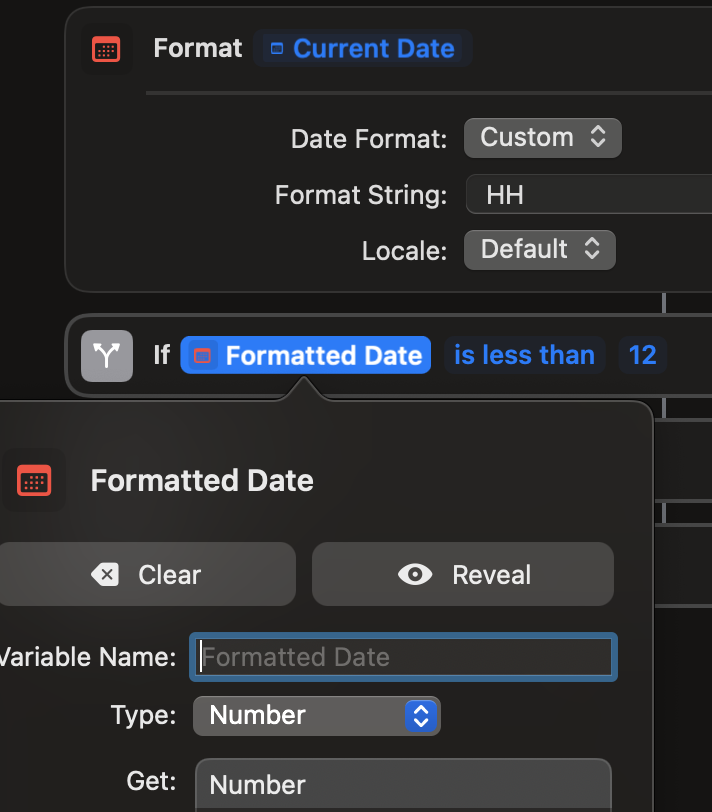Click the branching If action icon
Screen dimensions: 712x812
[x=106, y=356]
